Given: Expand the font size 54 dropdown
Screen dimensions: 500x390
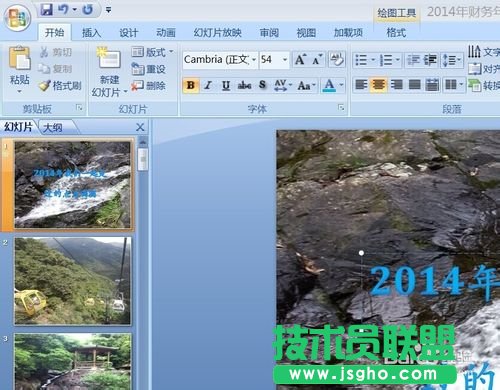Looking at the screenshot, I should pos(285,60).
